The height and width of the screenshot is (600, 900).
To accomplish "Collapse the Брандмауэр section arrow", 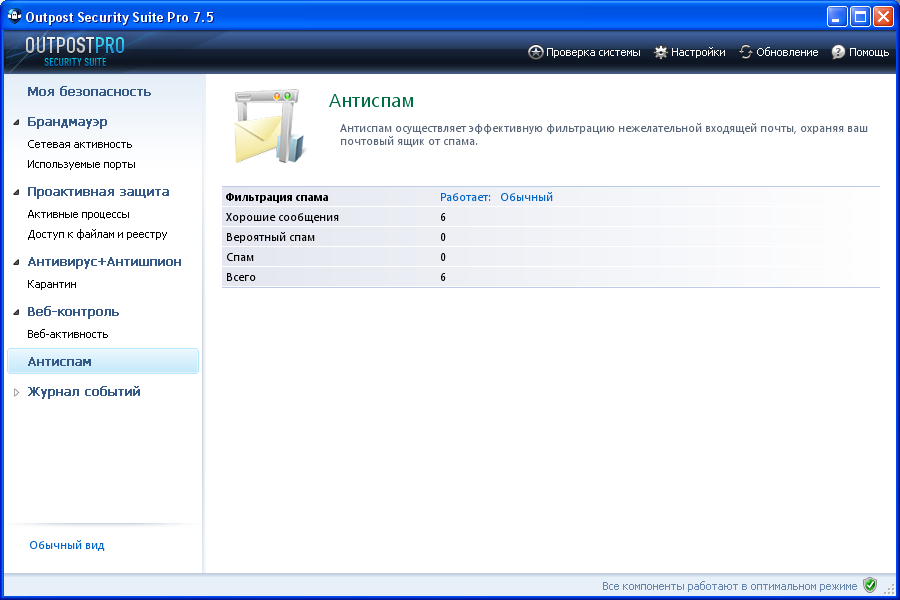I will pos(16,122).
